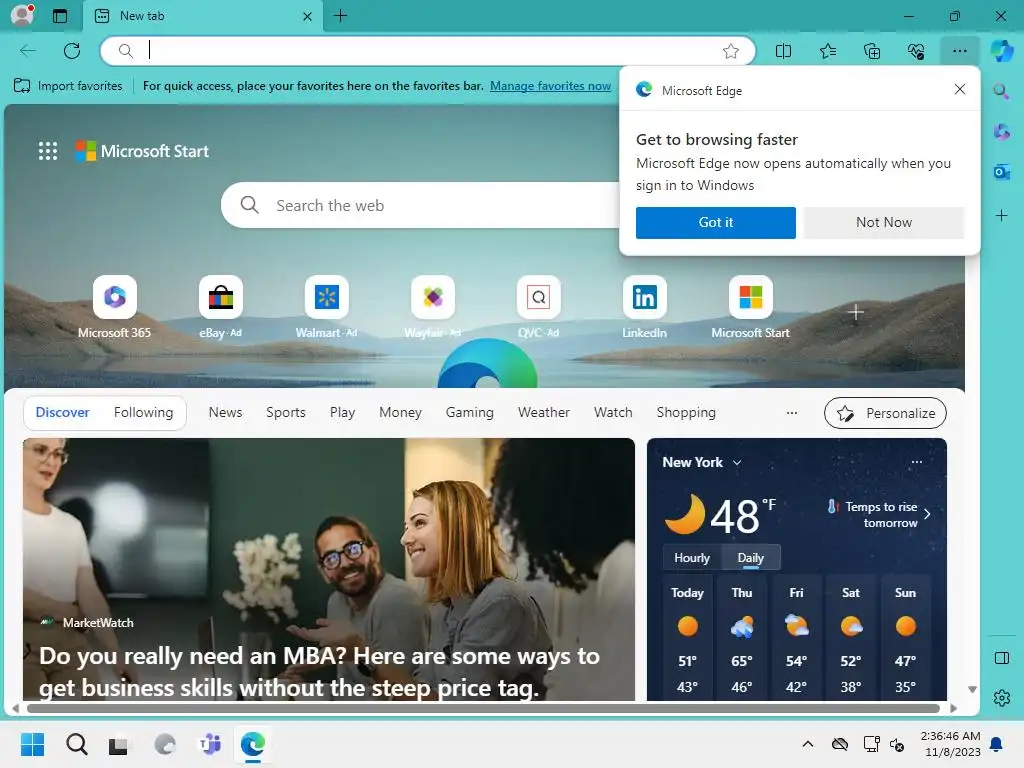
Task: Switch to the Discover tab
Action: click(63, 413)
